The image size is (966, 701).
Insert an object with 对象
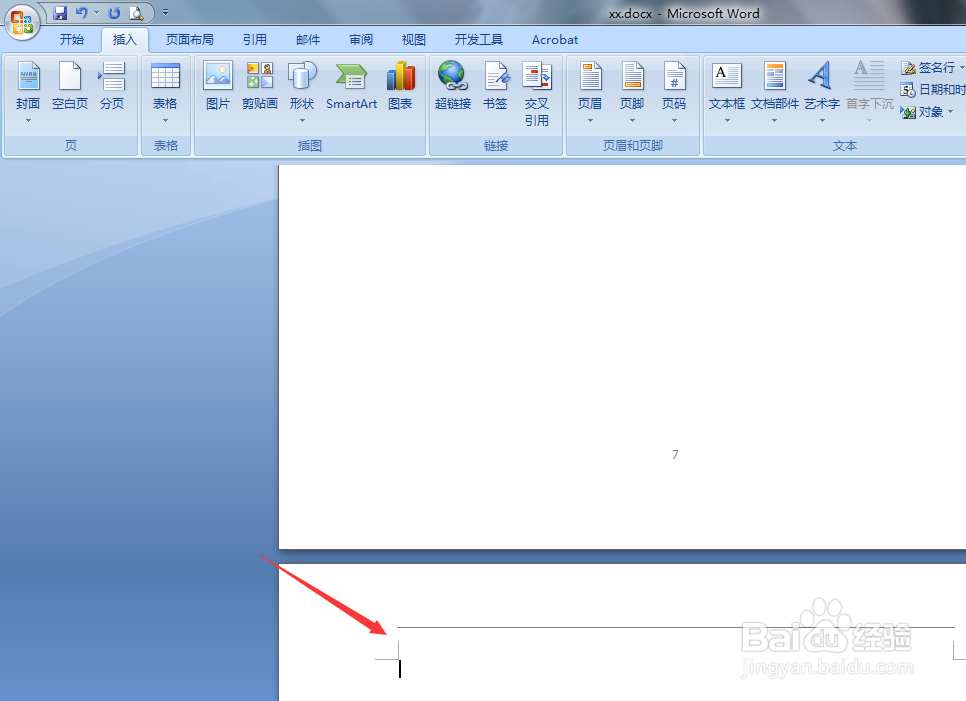pyautogui.click(x=922, y=111)
